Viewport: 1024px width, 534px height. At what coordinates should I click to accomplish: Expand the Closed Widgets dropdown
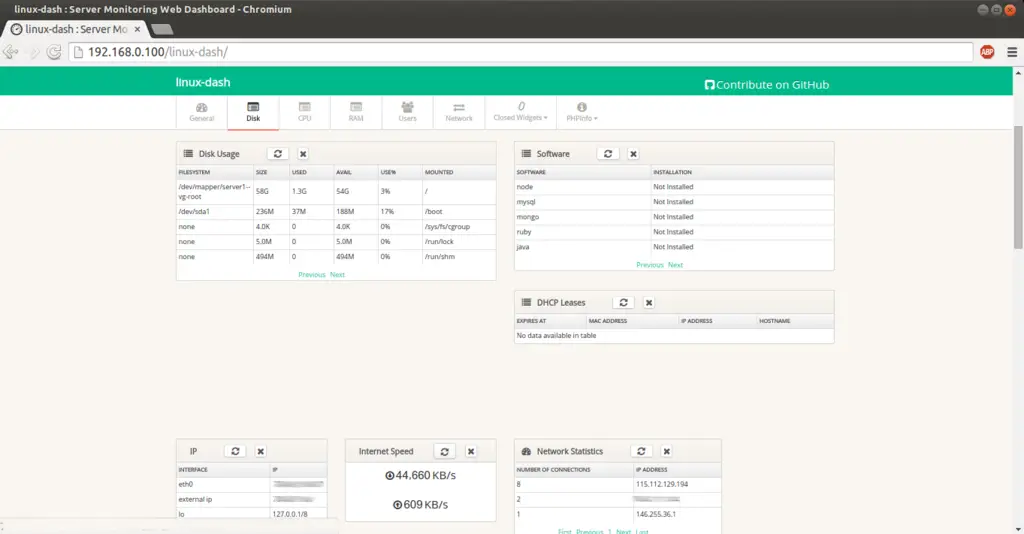520,112
